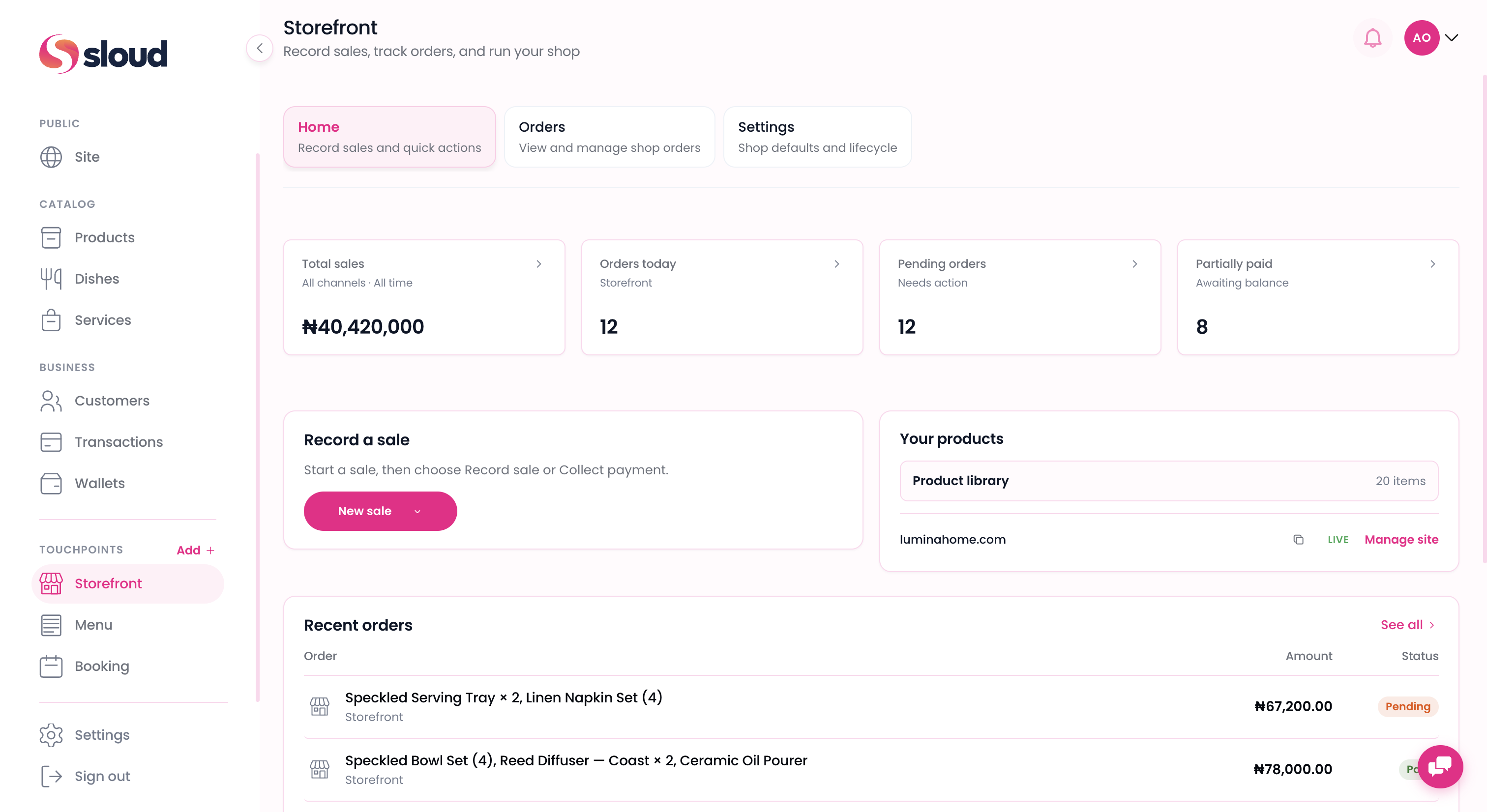1487x812 pixels.
Task: Open Orders today details arrow
Action: pyautogui.click(x=836, y=264)
